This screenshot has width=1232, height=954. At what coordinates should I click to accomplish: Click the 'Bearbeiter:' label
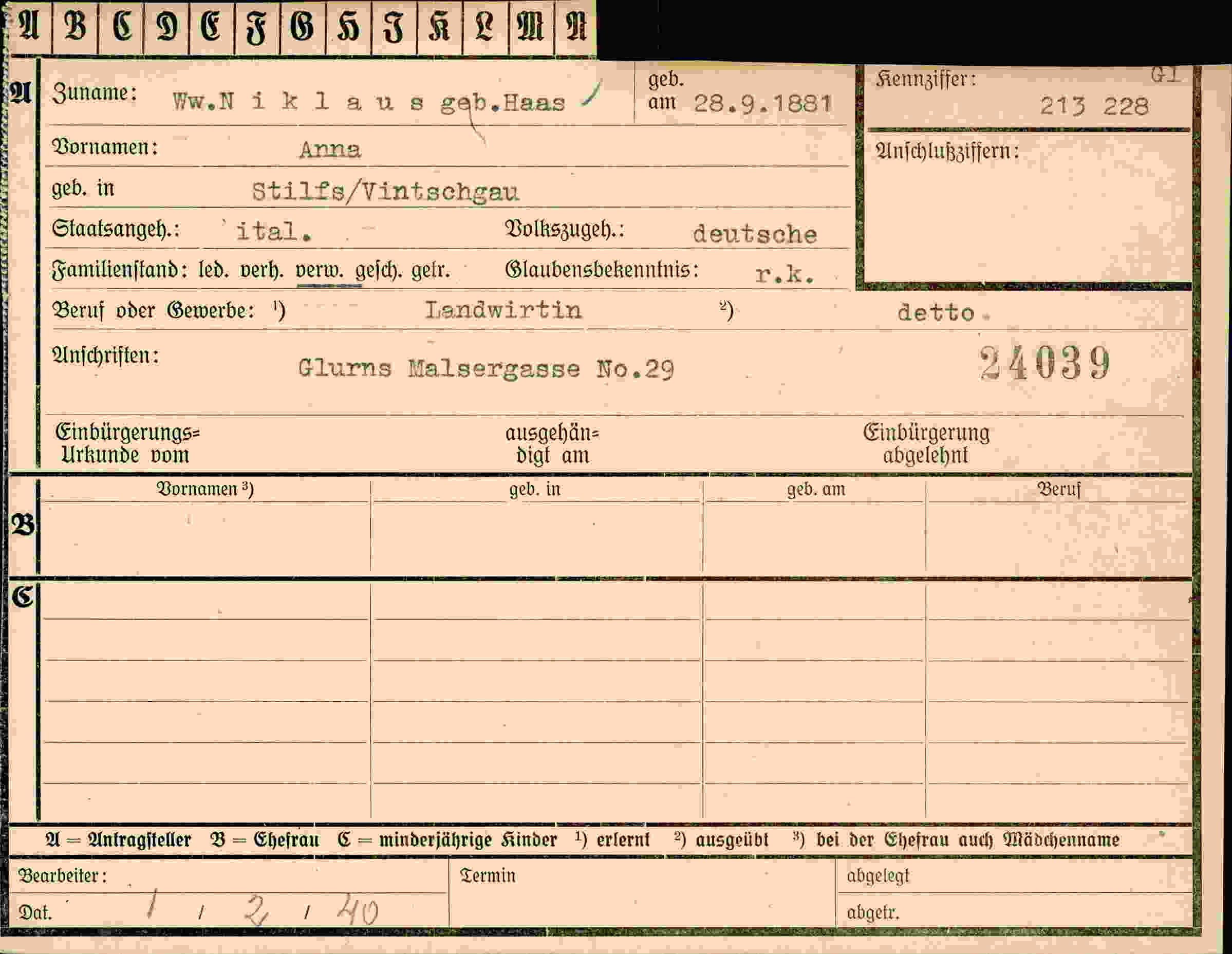click(x=63, y=875)
